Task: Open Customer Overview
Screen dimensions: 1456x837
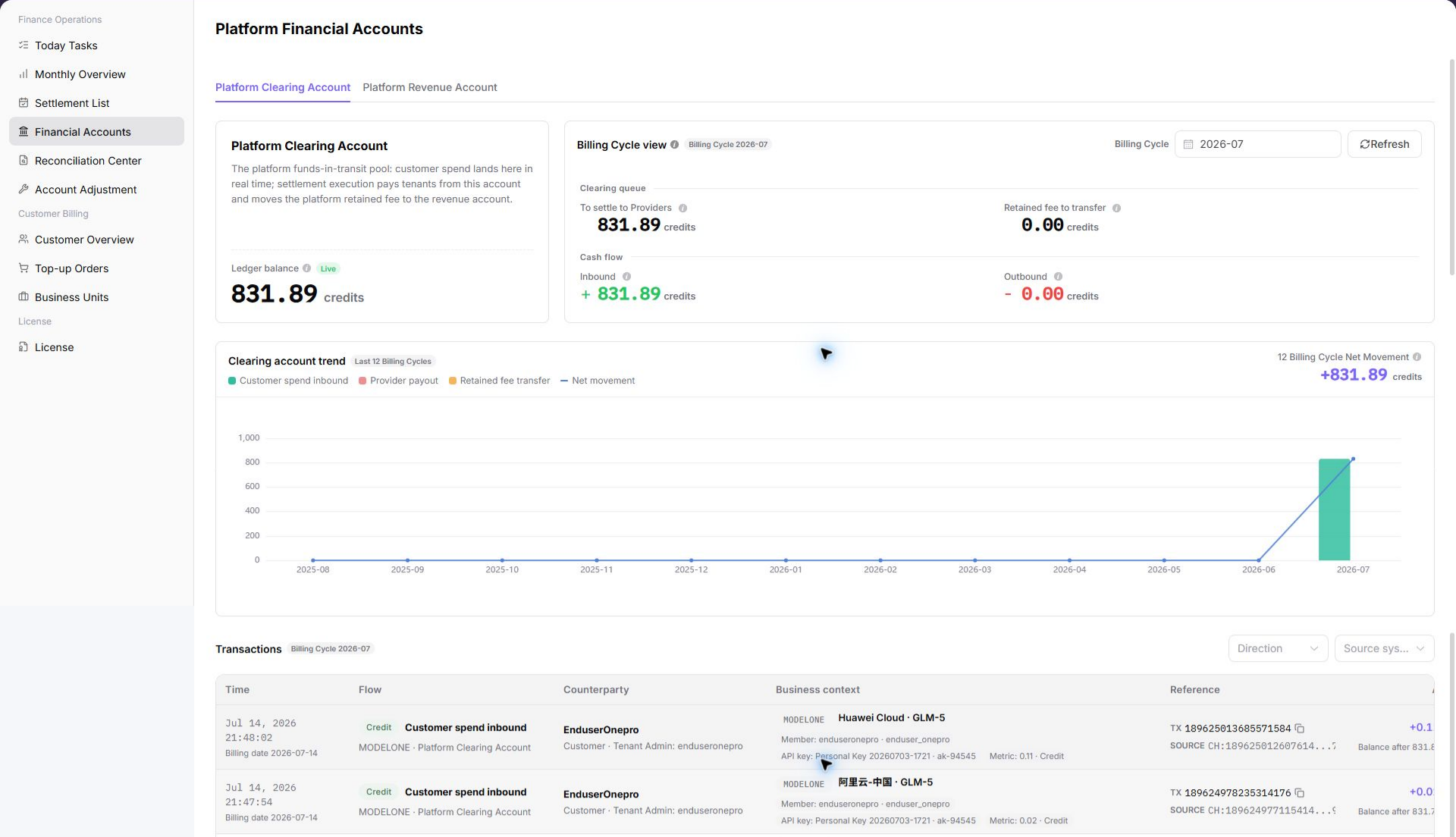Action: click(96, 240)
